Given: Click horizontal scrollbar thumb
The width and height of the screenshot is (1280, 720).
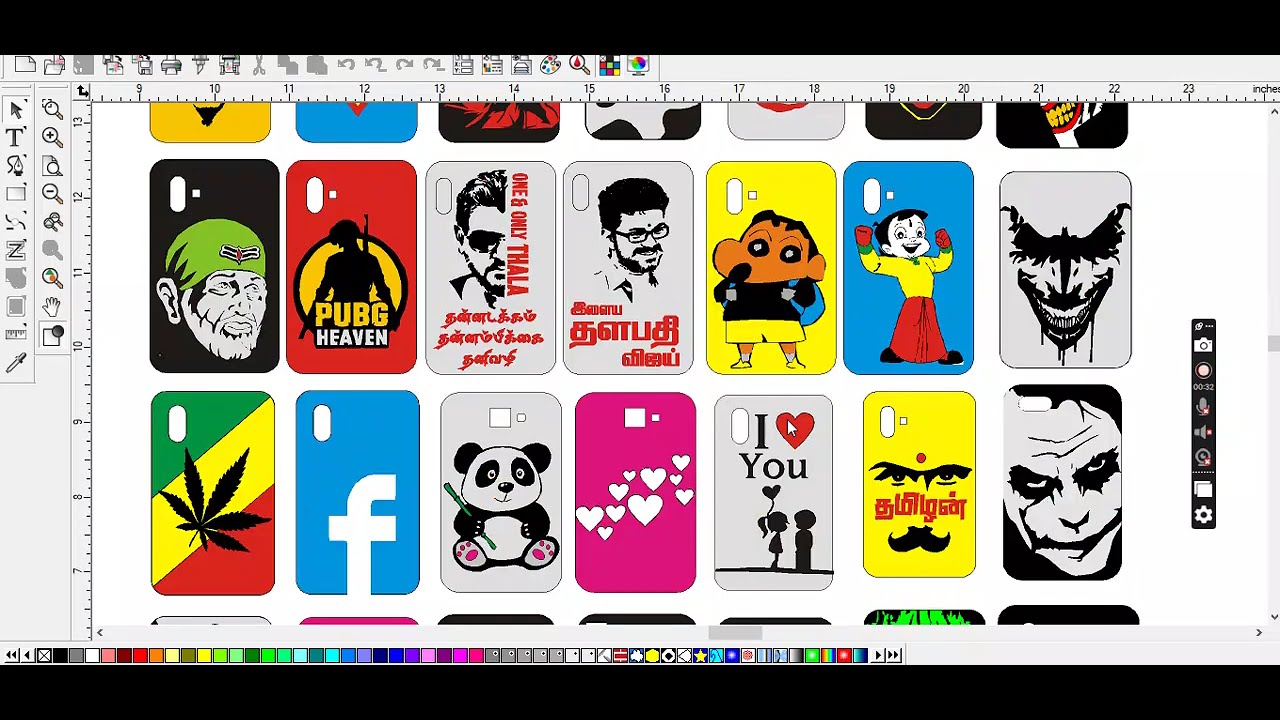Looking at the screenshot, I should pos(735,632).
